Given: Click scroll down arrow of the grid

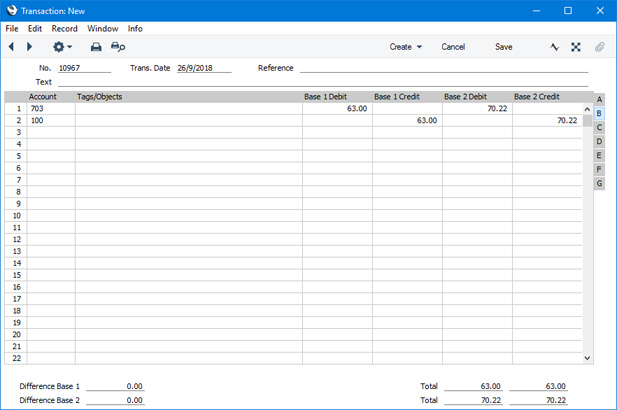Looking at the screenshot, I should coord(587,358).
